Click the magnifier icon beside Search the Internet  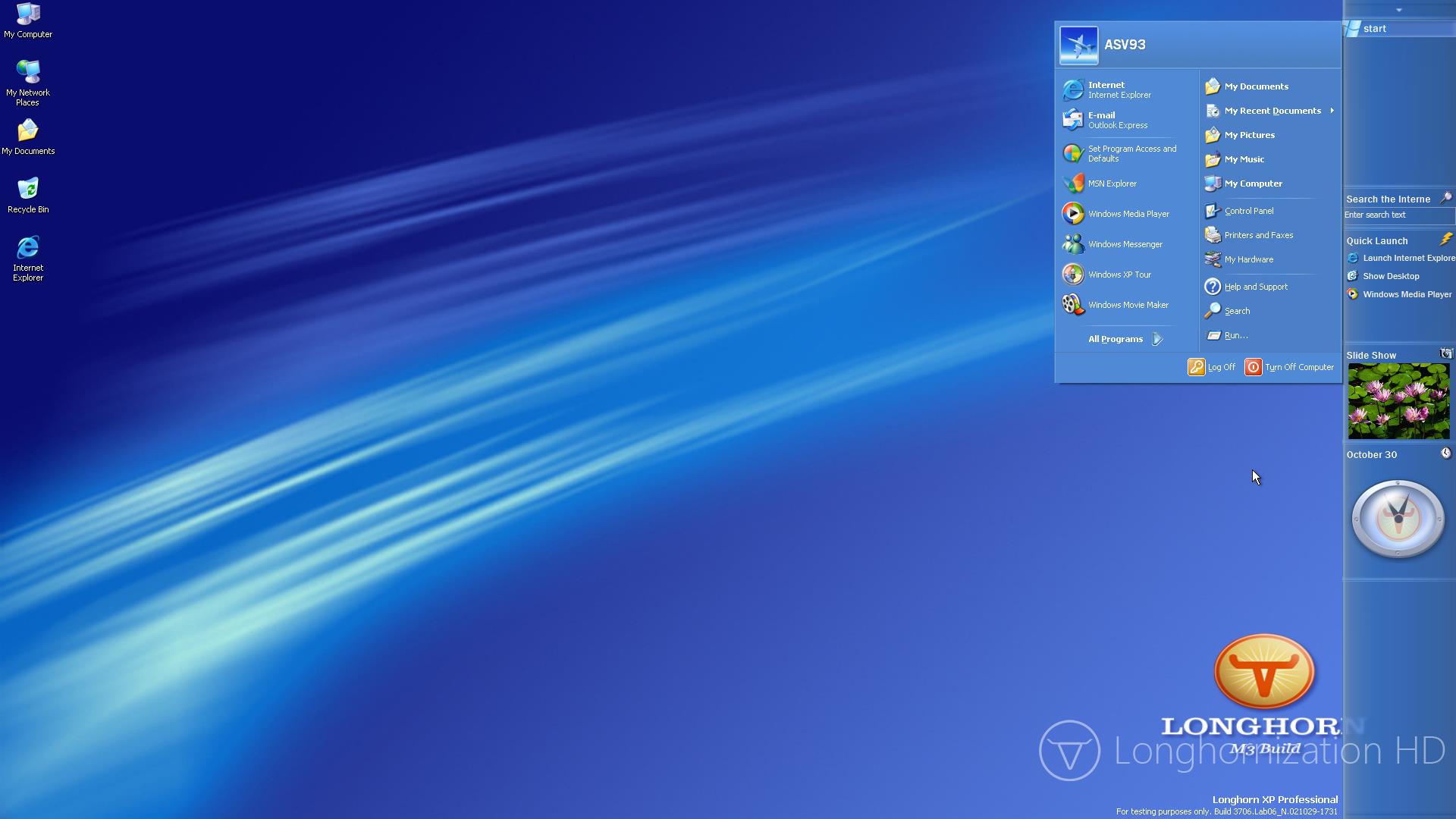tap(1445, 198)
